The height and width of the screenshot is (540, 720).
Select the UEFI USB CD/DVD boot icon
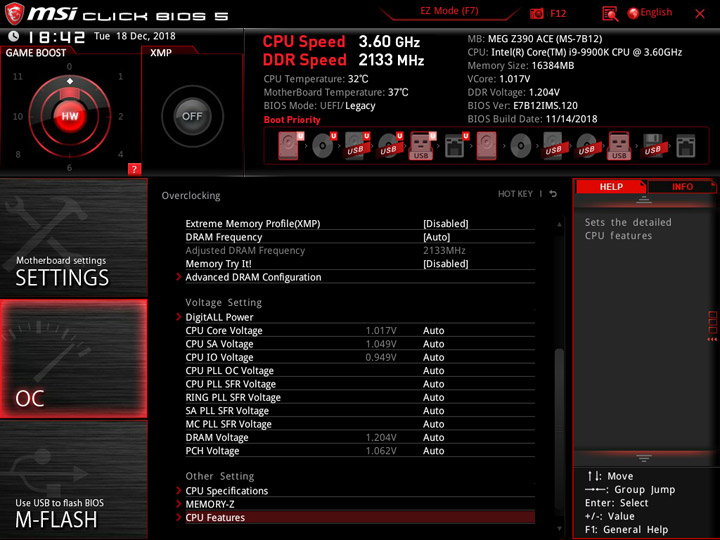coord(390,146)
